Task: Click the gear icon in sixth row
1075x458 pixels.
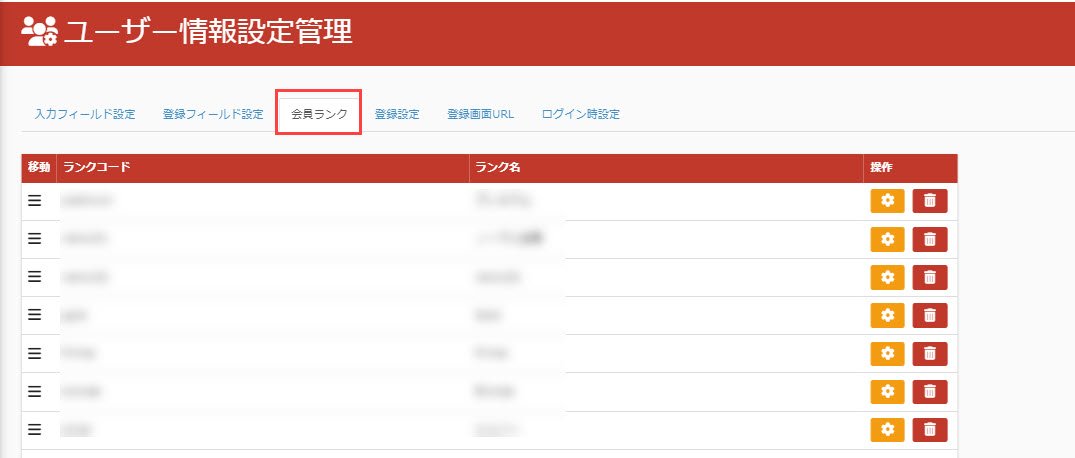Action: (x=887, y=391)
